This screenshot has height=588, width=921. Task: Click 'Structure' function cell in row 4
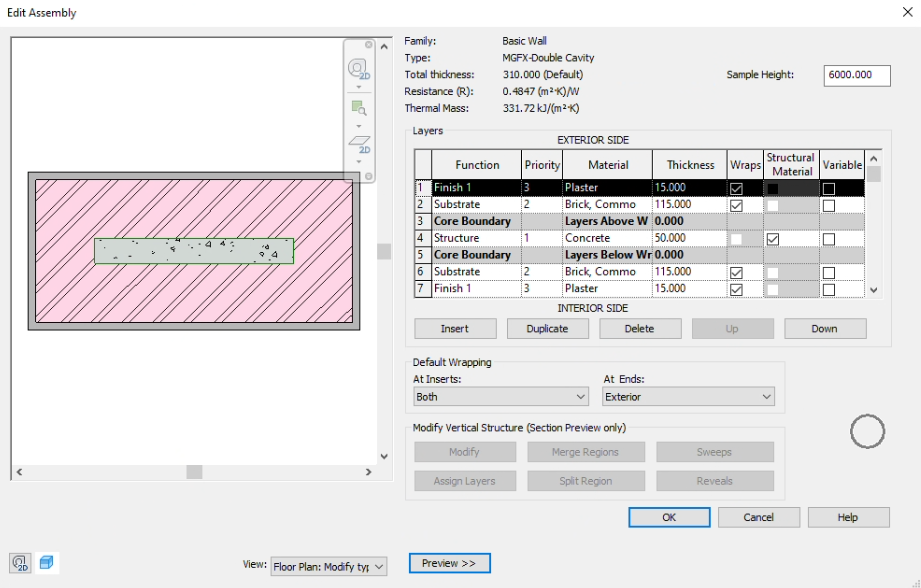click(476, 238)
